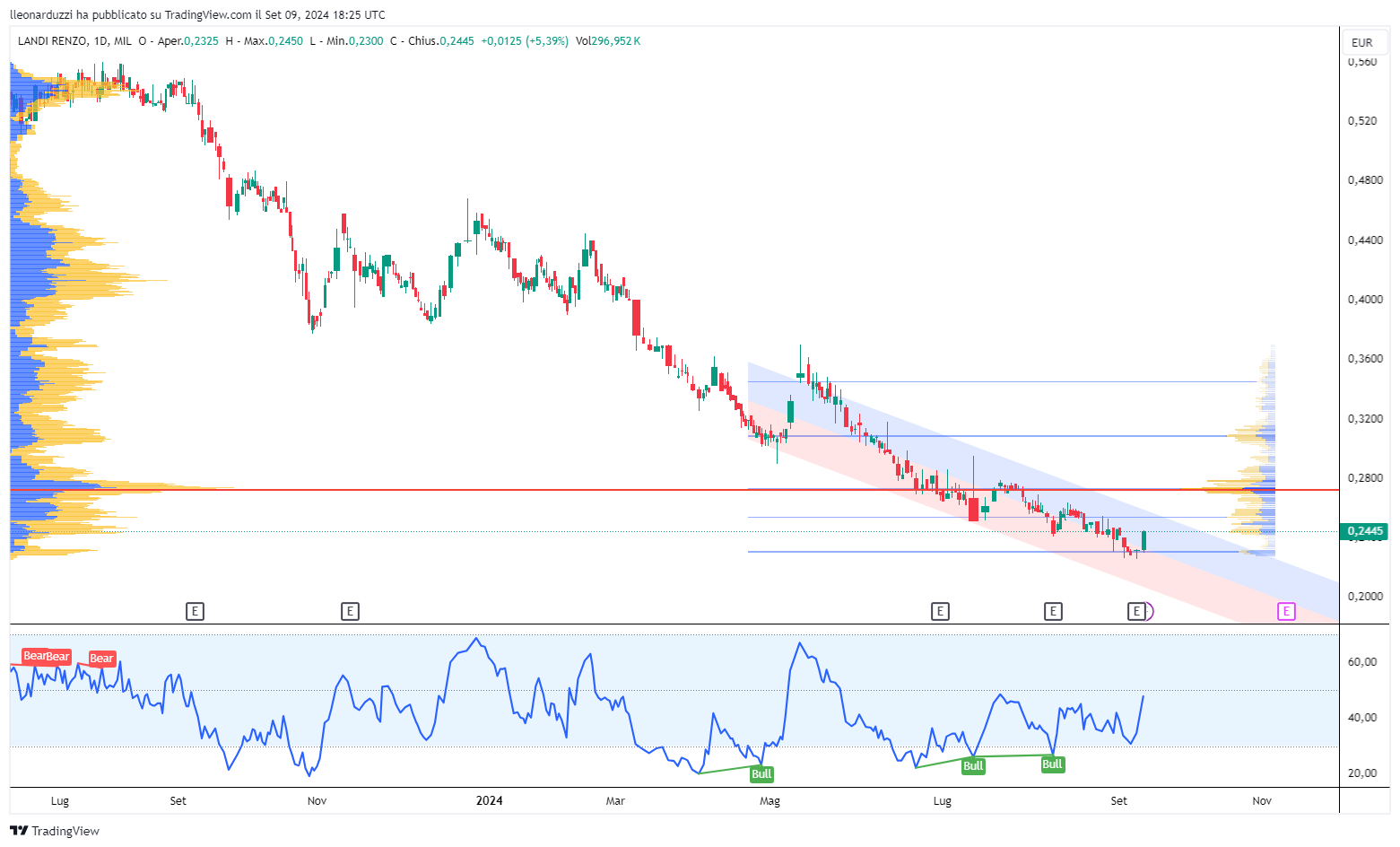This screenshot has height=847, width=1400.
Task: Click the 0,2000 price axis label
Action: click(x=1365, y=596)
